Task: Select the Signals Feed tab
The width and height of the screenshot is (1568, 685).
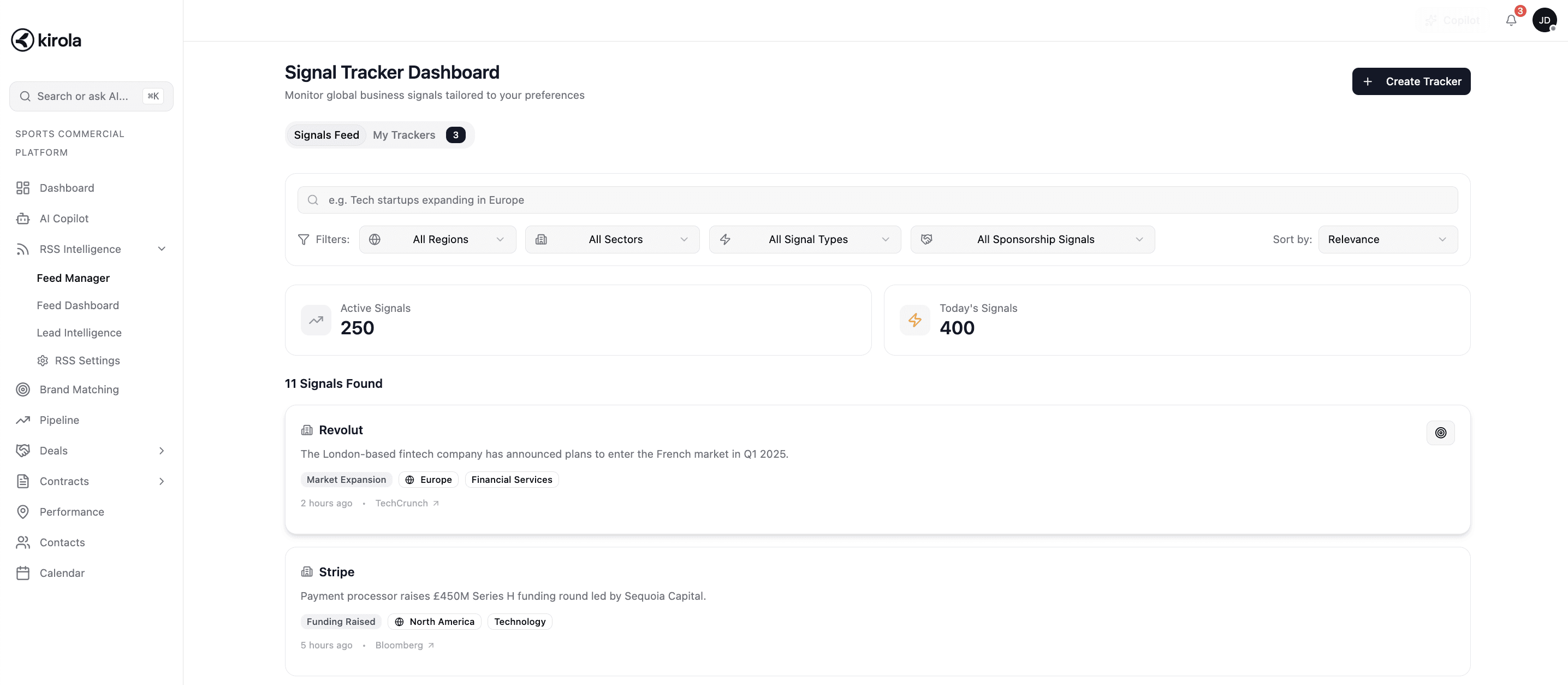Action: (326, 135)
